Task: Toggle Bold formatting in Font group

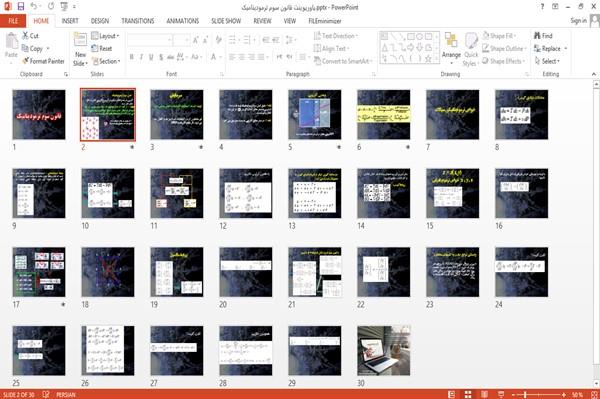Action: (x=131, y=57)
